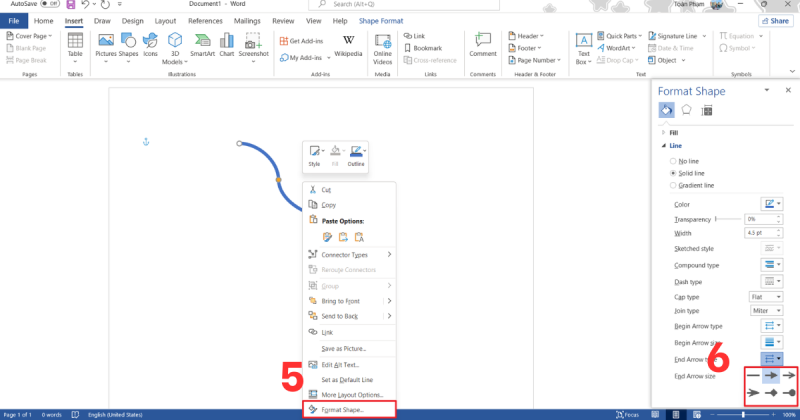Click Bookmark in the Links group
This screenshot has height=420, width=800.
click(427, 48)
